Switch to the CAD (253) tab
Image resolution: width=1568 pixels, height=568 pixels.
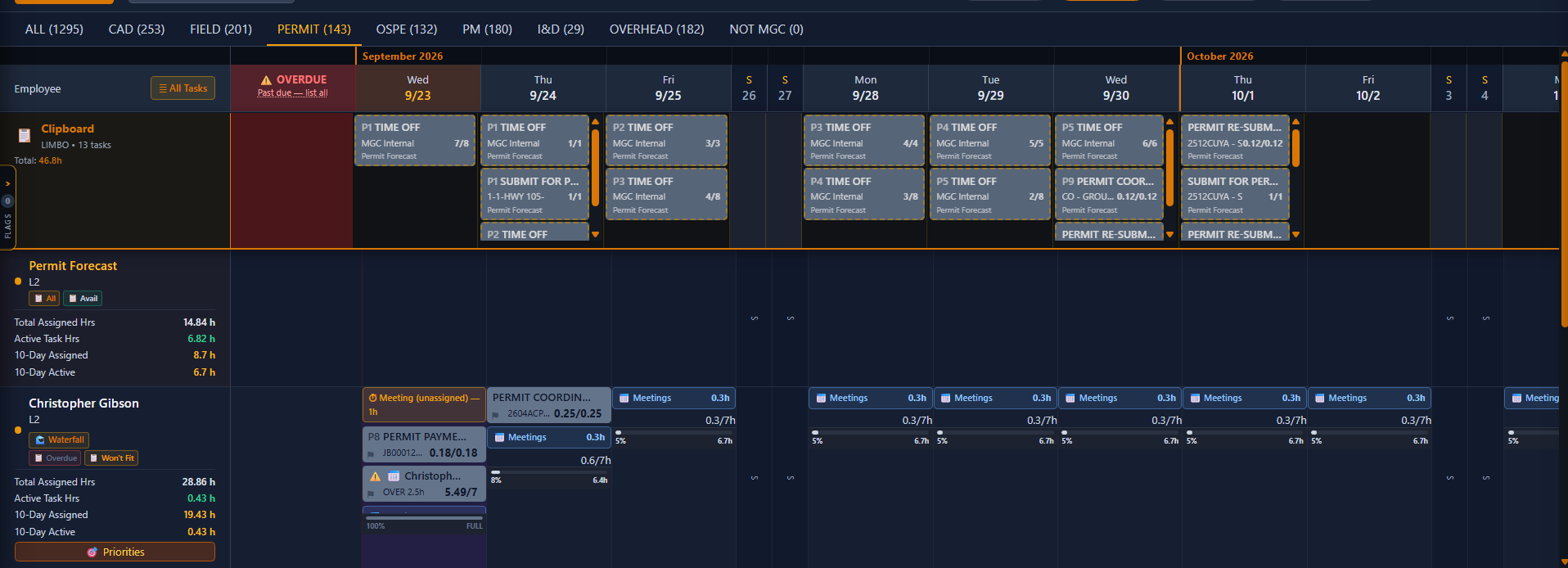pyautogui.click(x=137, y=29)
